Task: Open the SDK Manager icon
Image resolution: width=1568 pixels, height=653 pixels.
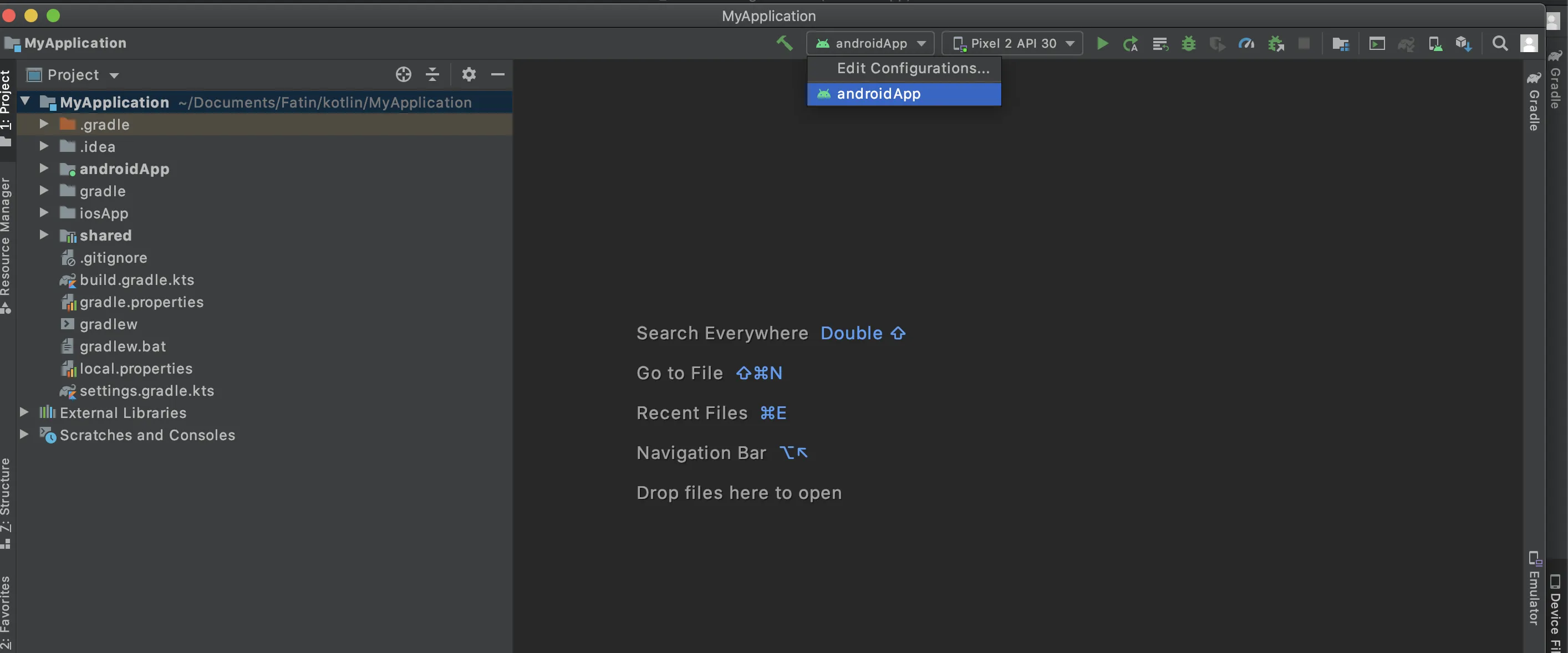Action: [x=1463, y=43]
